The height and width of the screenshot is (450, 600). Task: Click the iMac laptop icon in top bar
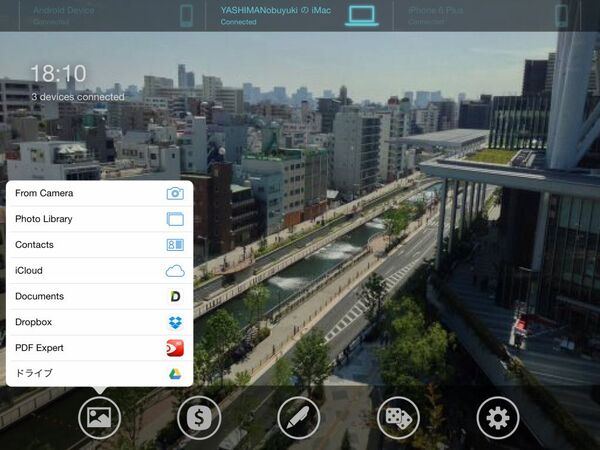pos(362,16)
